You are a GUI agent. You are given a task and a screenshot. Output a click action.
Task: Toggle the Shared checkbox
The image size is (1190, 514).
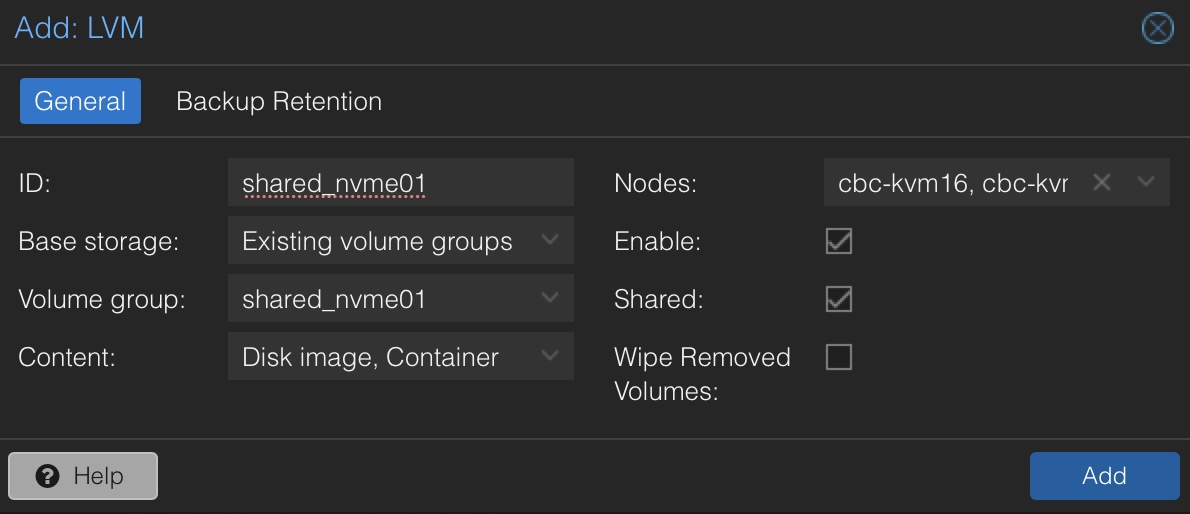coord(838,299)
